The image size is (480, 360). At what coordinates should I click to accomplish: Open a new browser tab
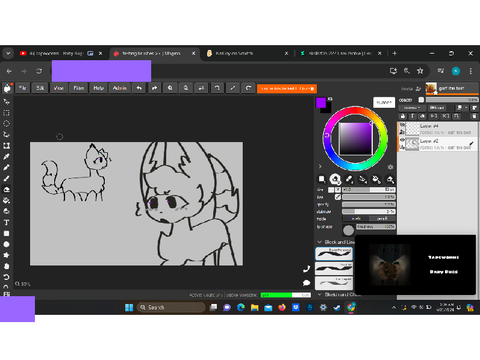395,53
